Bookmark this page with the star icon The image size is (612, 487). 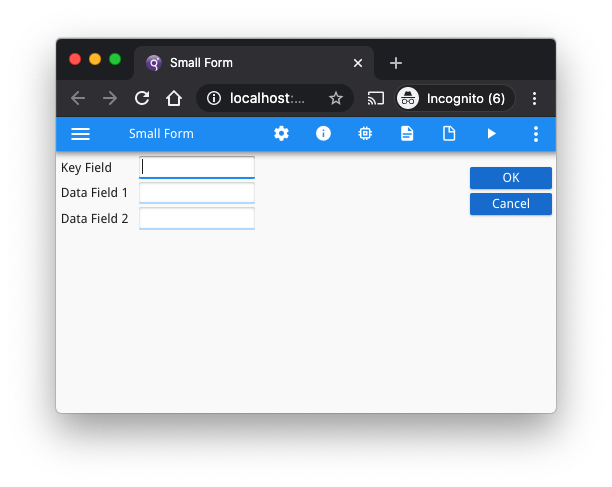(336, 98)
